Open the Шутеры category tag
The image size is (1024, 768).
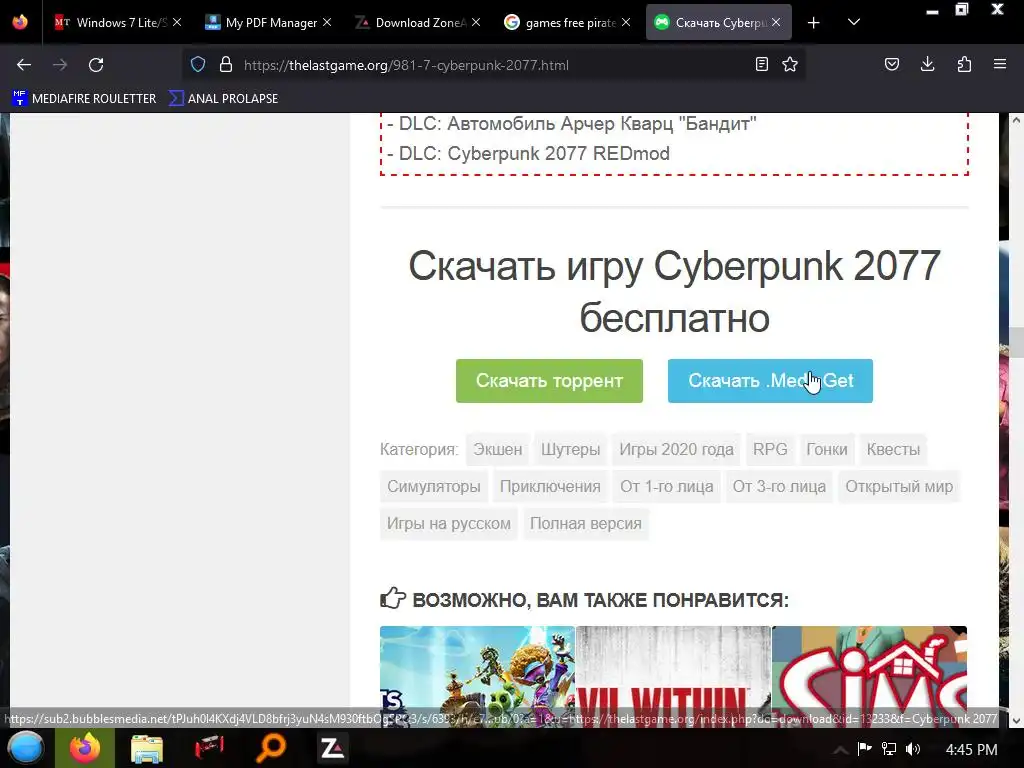point(570,449)
